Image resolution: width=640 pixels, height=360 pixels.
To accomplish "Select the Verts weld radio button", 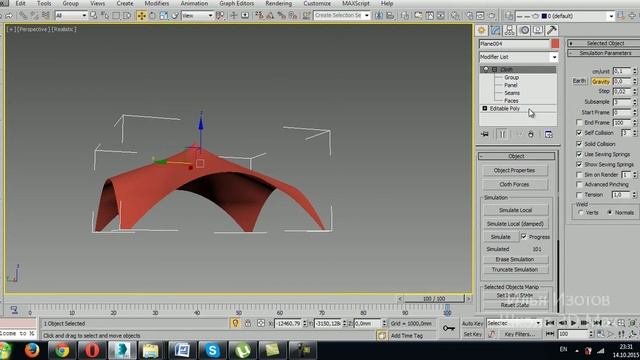I will tap(581, 213).
